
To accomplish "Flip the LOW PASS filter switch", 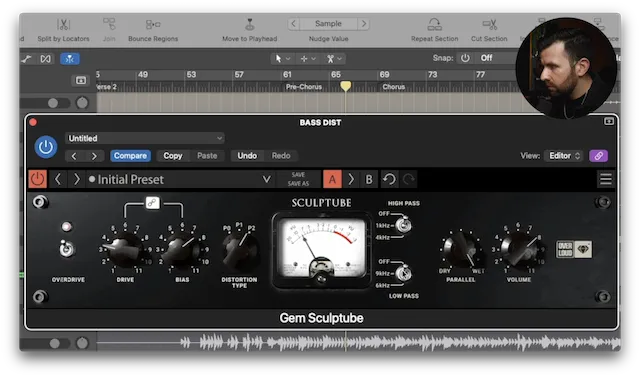I will tap(403, 273).
